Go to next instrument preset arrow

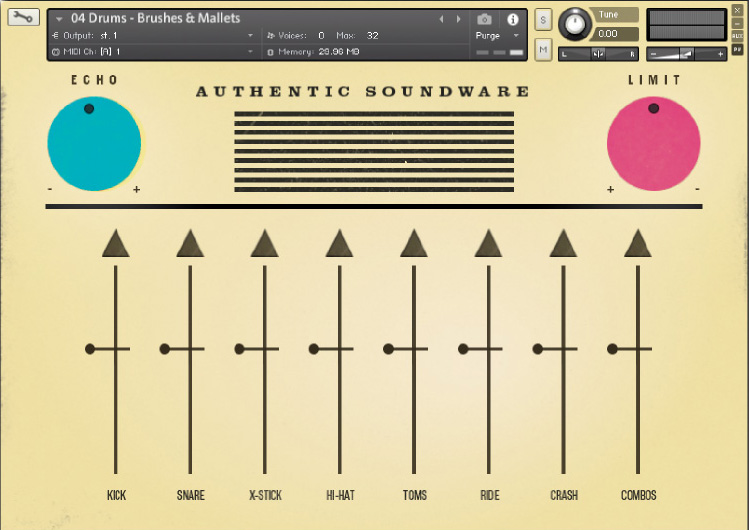[459, 19]
